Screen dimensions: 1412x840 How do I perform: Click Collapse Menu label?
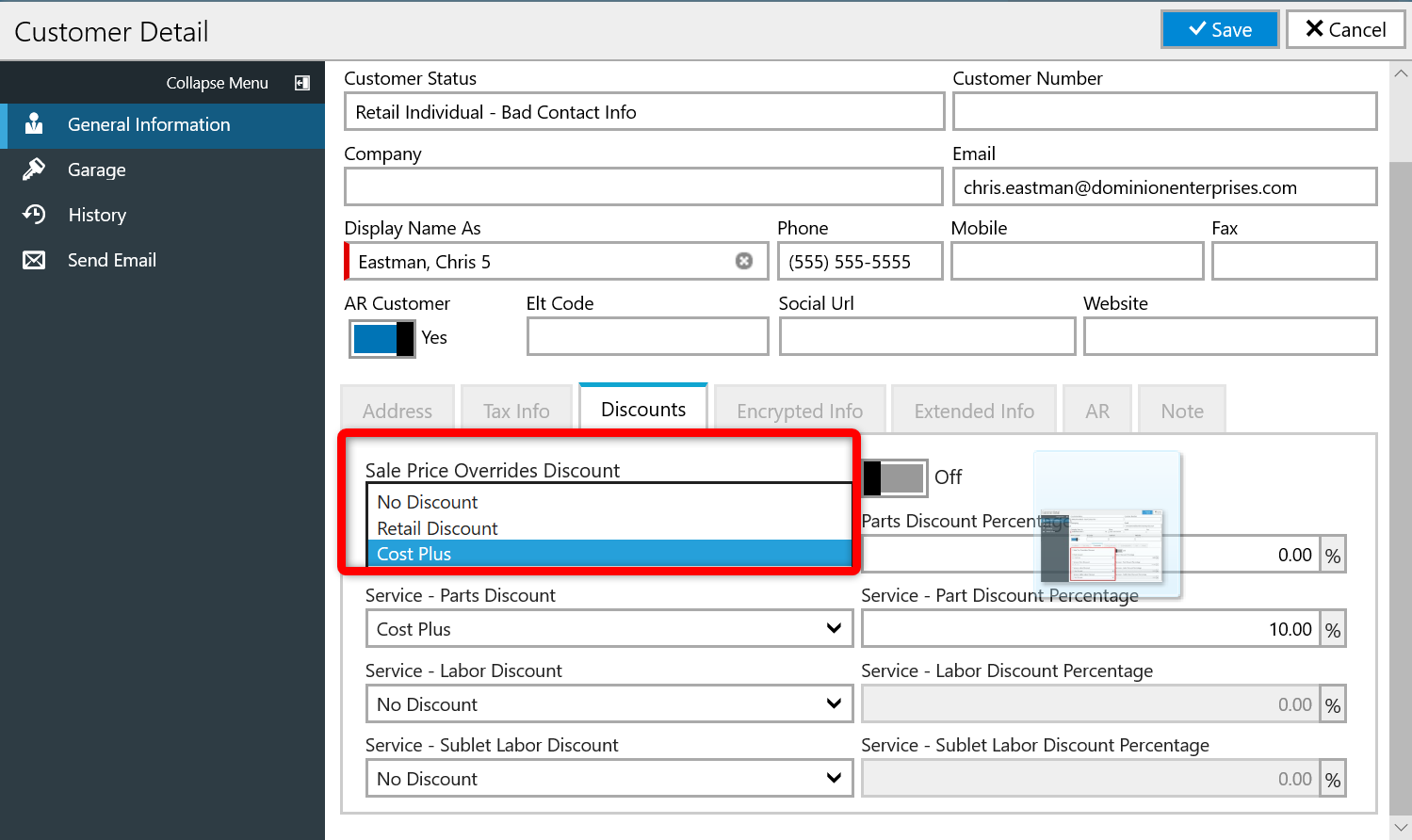[x=217, y=83]
